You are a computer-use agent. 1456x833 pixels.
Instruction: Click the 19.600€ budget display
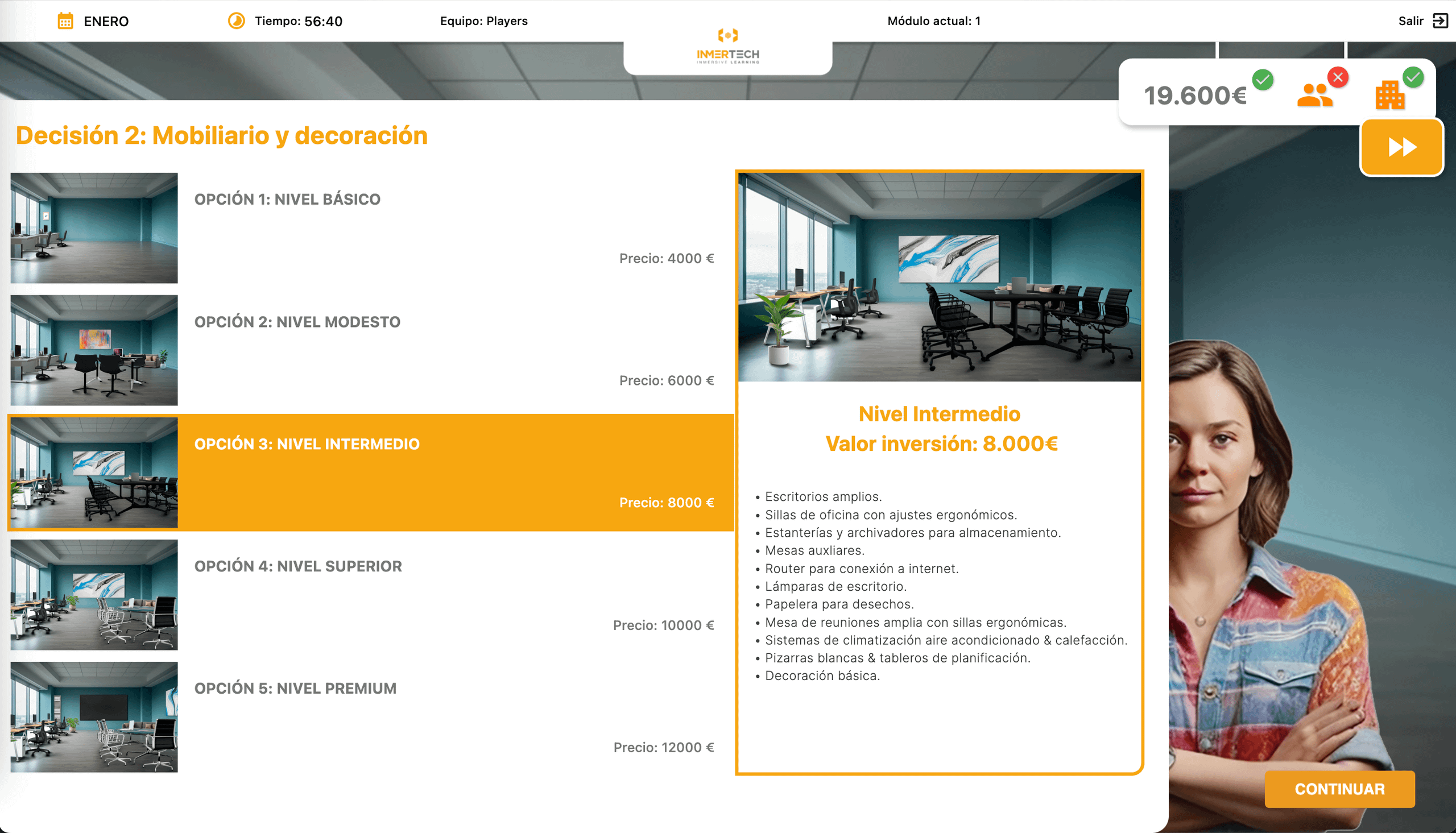(1194, 96)
